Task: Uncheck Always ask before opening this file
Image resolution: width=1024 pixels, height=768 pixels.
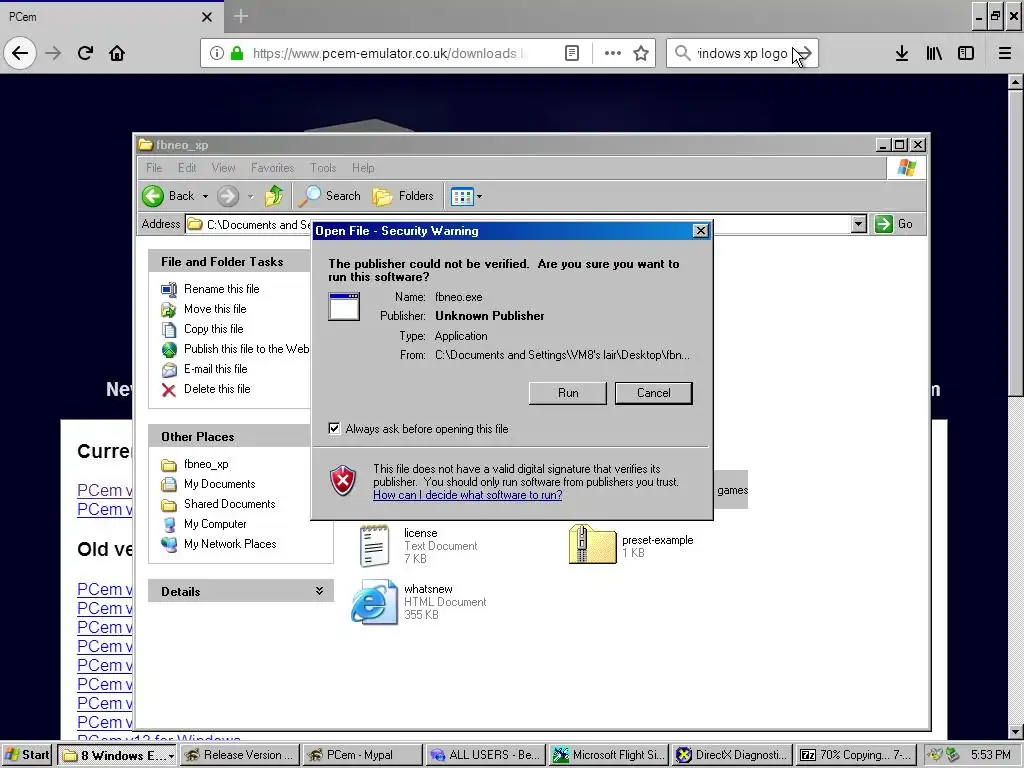Action: pyautogui.click(x=334, y=428)
